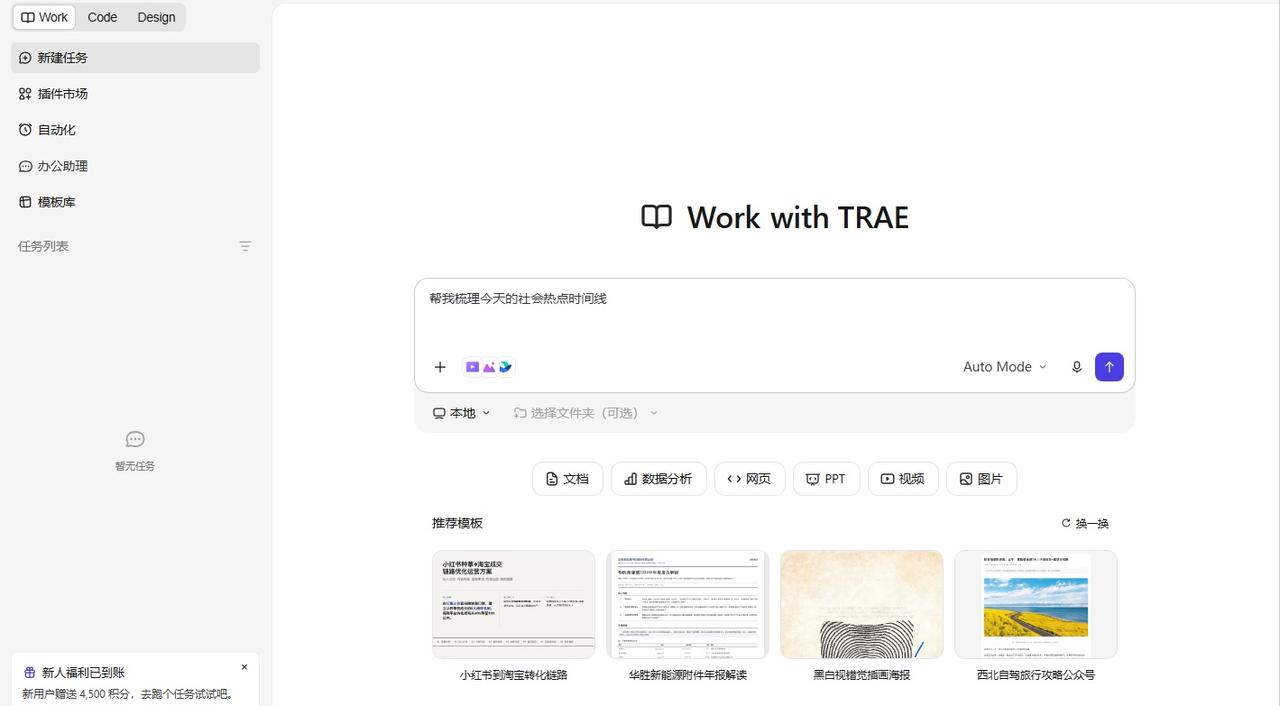
Task: Click the 暂无任务 chat bubble icon
Action: 135,439
